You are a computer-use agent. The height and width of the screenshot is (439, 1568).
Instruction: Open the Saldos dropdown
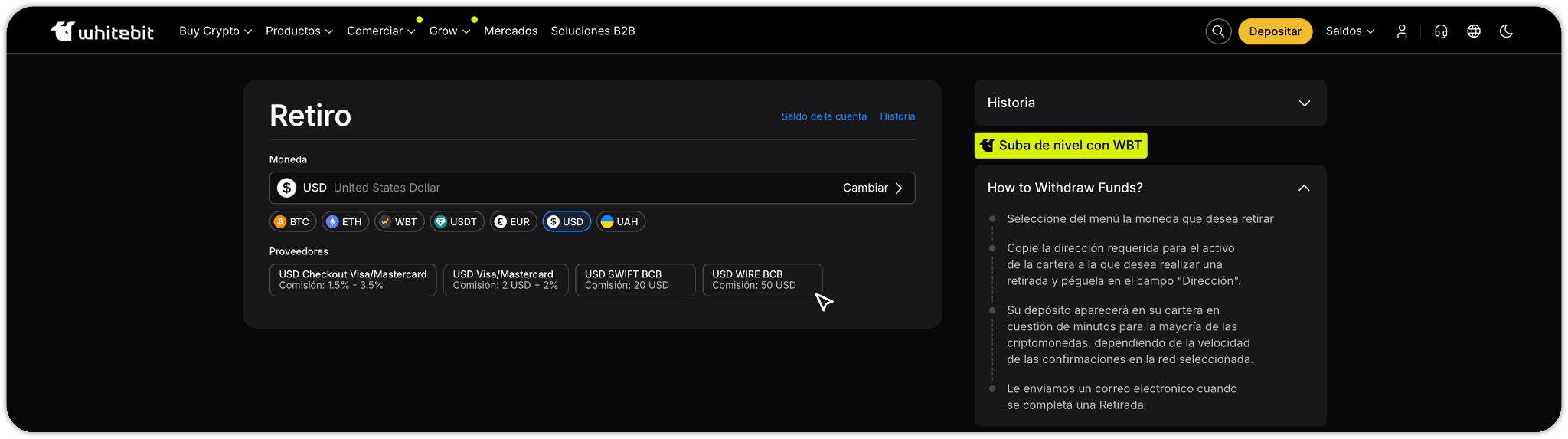point(1350,31)
